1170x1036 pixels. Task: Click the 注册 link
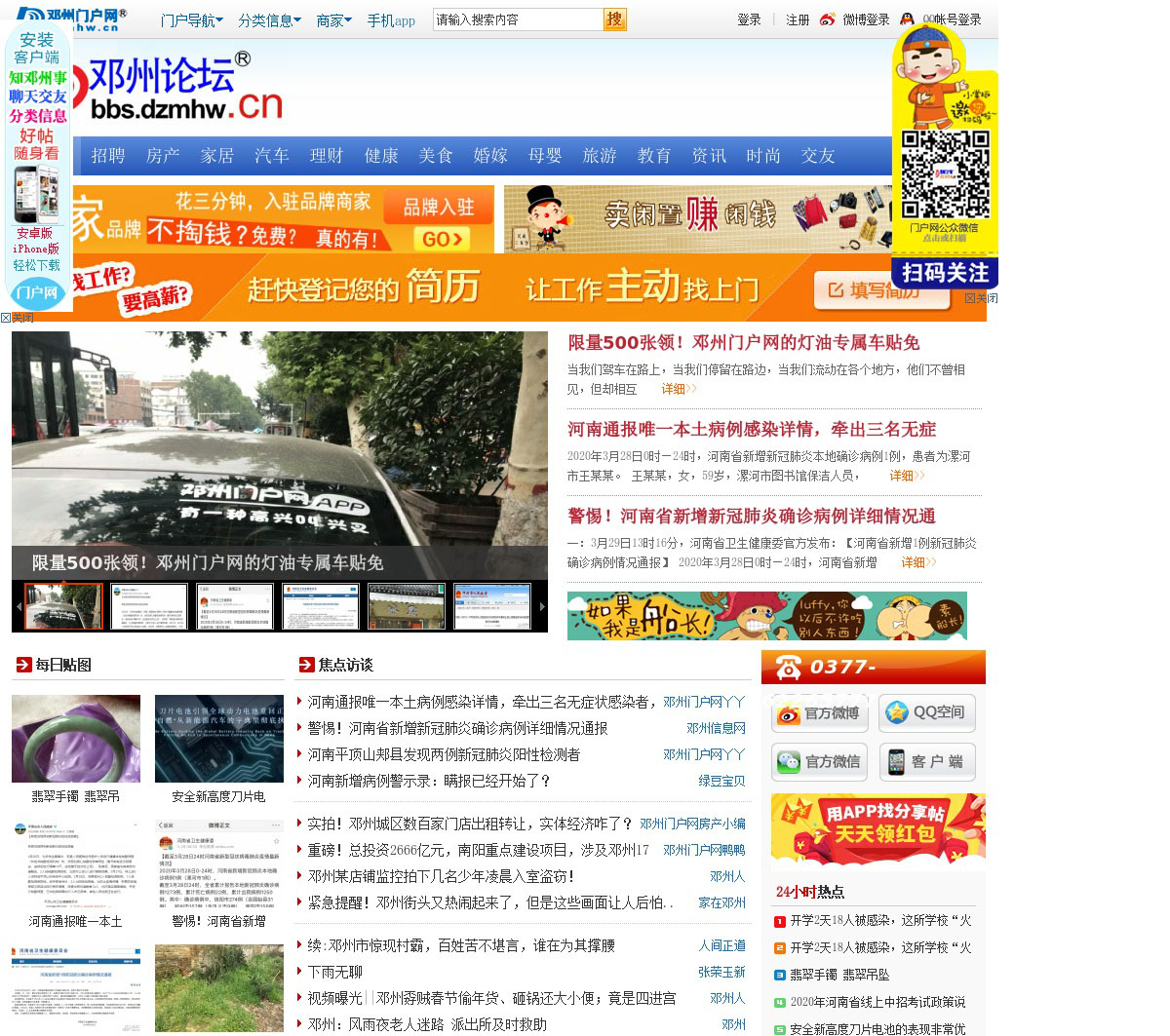pyautogui.click(x=798, y=19)
